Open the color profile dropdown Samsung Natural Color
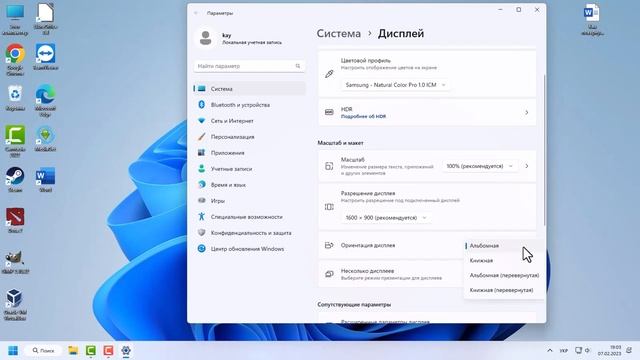 pyautogui.click(x=395, y=85)
